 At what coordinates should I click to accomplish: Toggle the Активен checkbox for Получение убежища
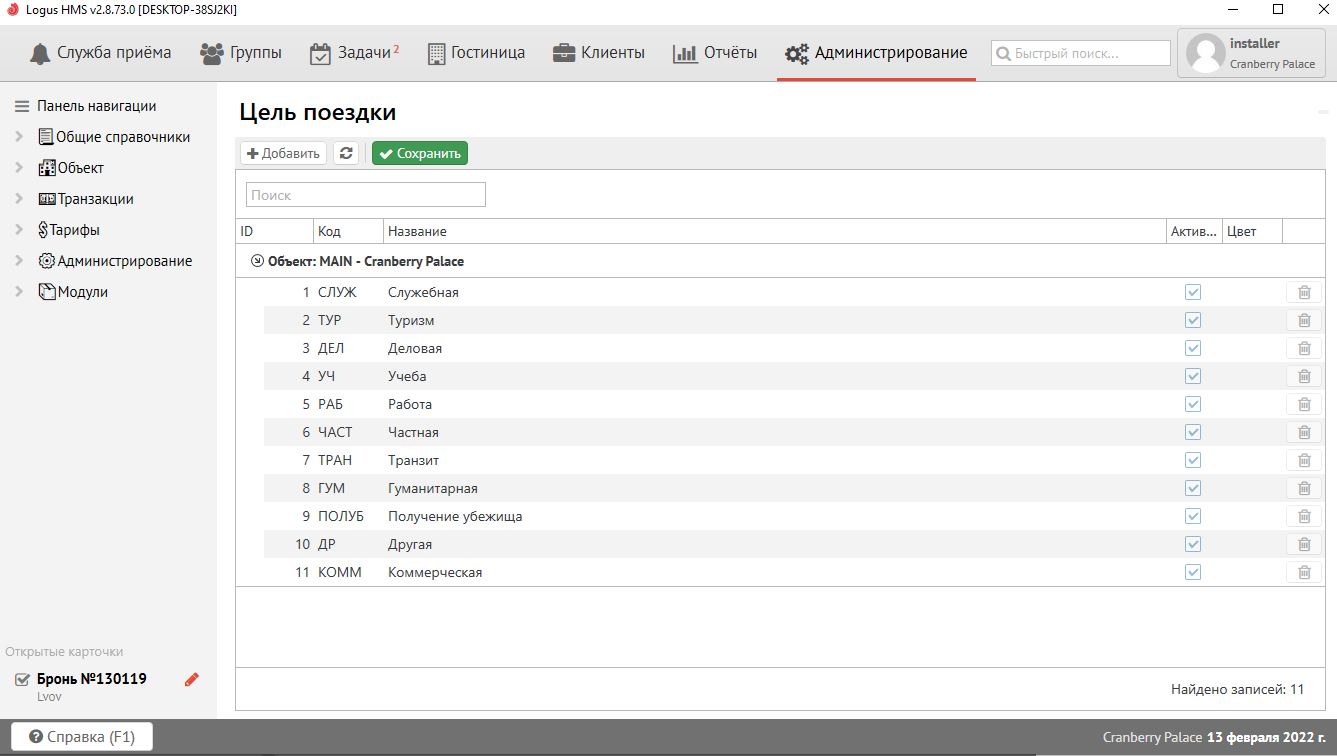[x=1193, y=516]
